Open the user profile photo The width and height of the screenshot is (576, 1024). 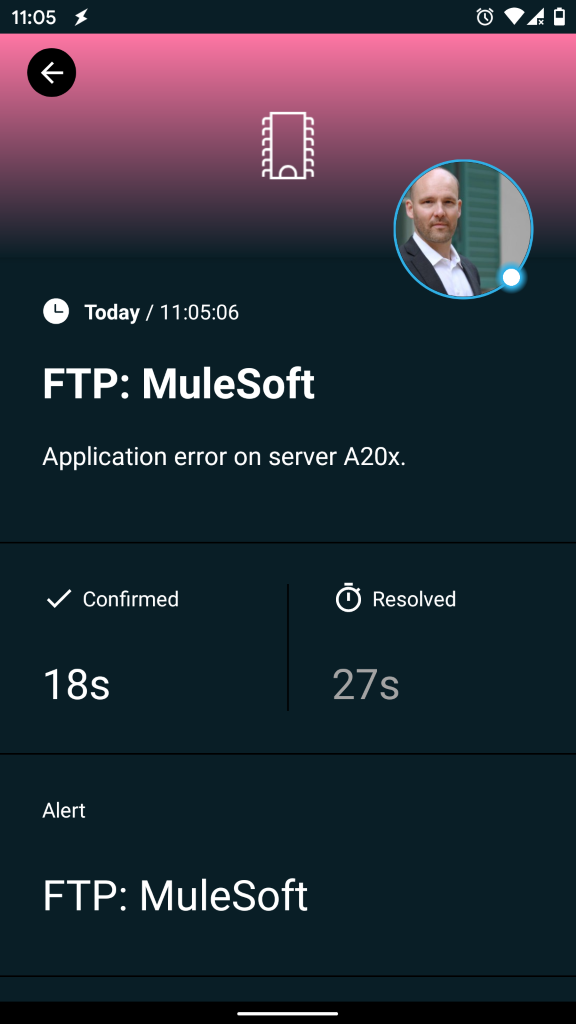click(464, 229)
